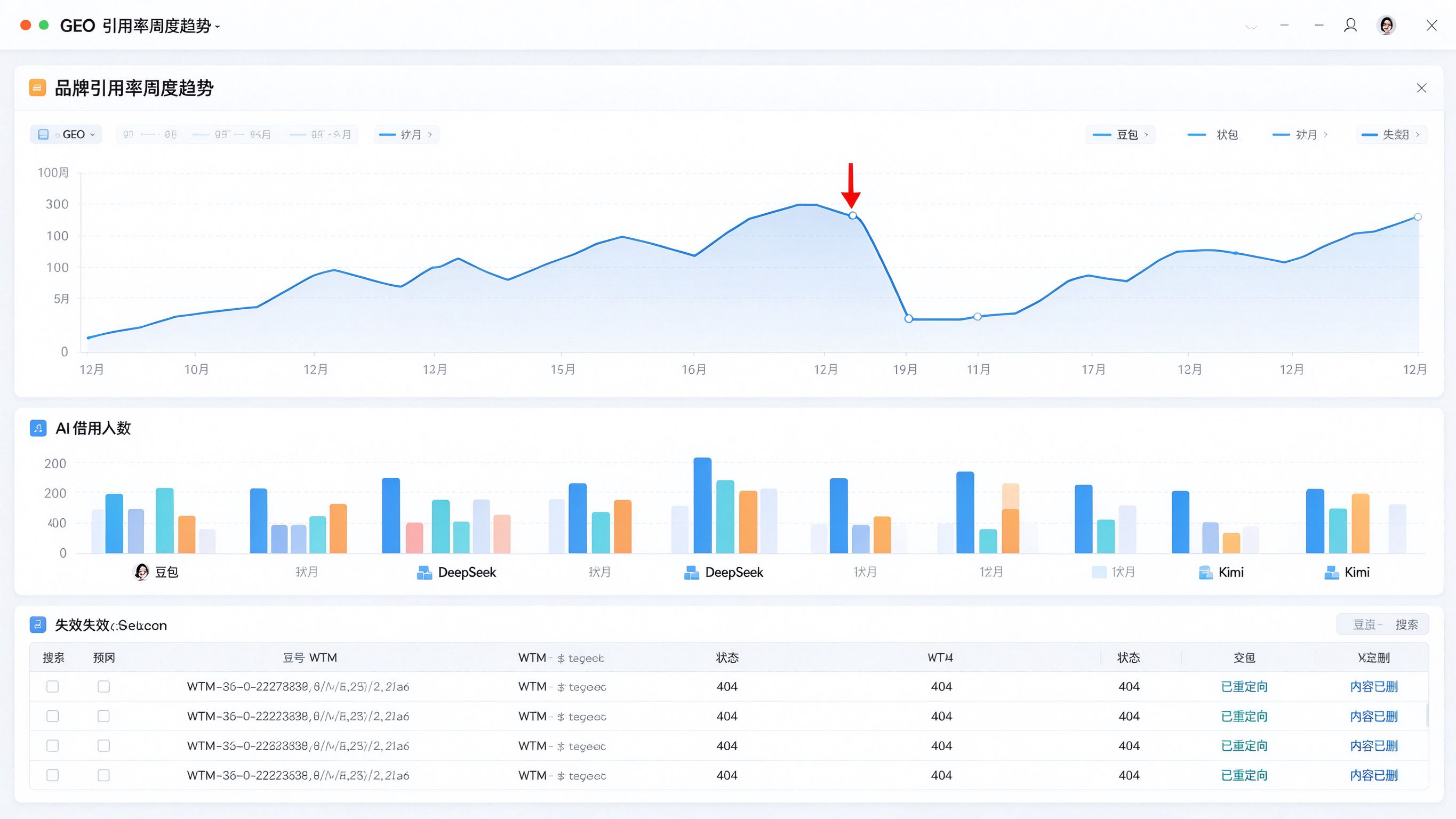Image resolution: width=1456 pixels, height=819 pixels.
Task: Expand the 失翾 legend item chevron
Action: click(x=1418, y=134)
